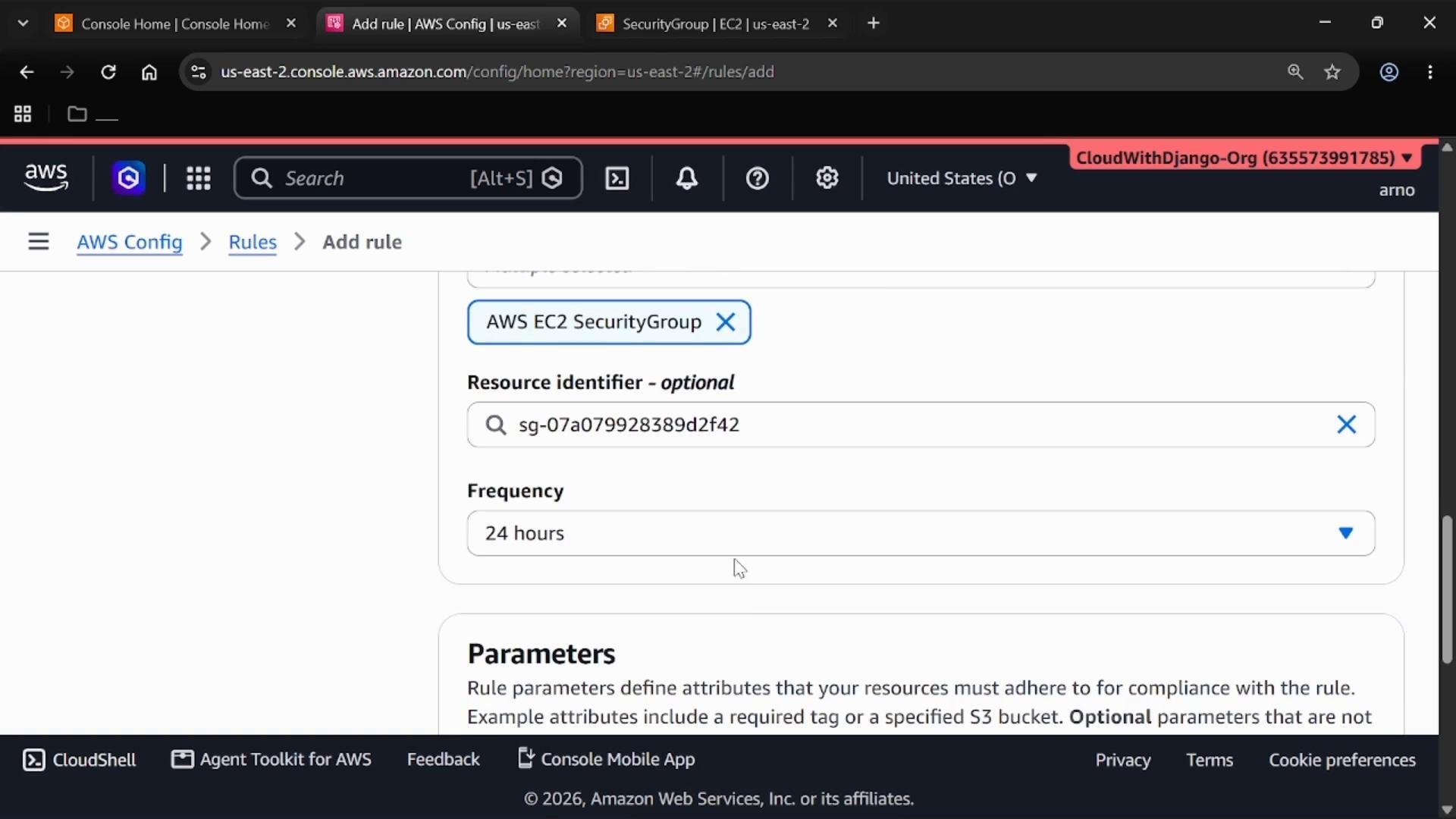The image size is (1456, 819).
Task: Expand the CloudWithDjango-Org account menu
Action: 1244,158
